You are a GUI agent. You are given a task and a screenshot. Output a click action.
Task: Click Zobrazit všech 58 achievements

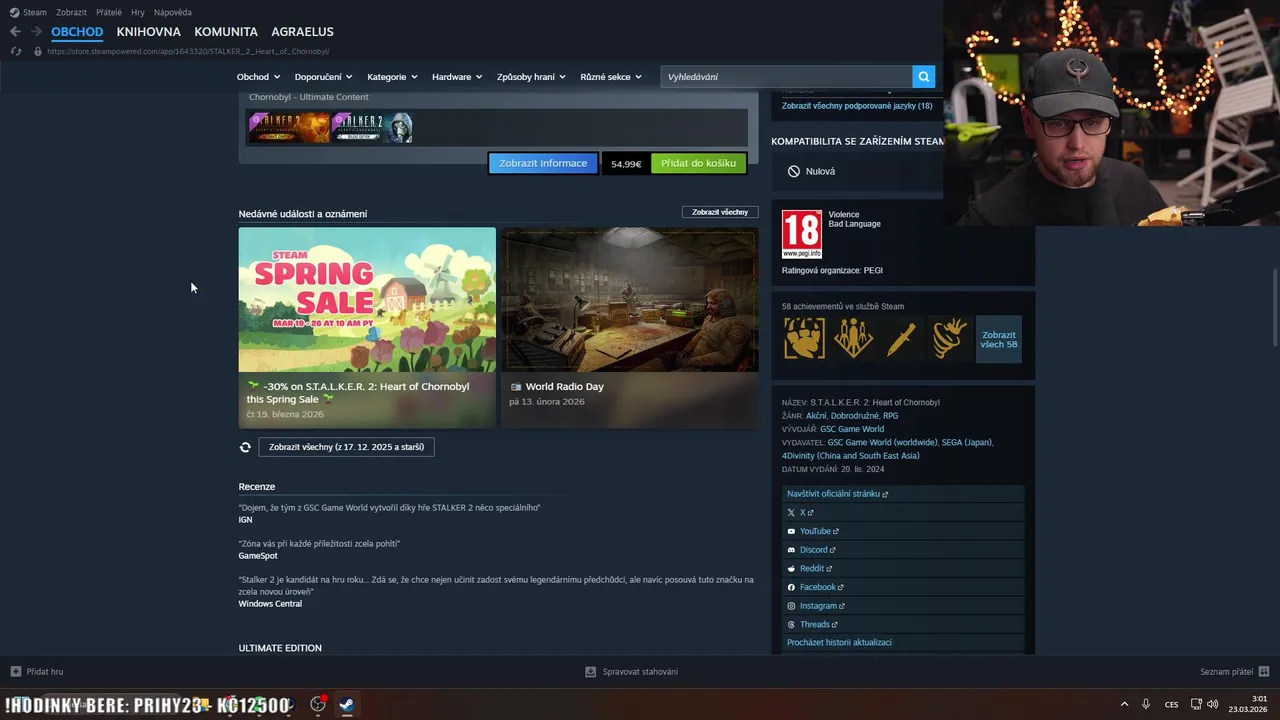[998, 339]
